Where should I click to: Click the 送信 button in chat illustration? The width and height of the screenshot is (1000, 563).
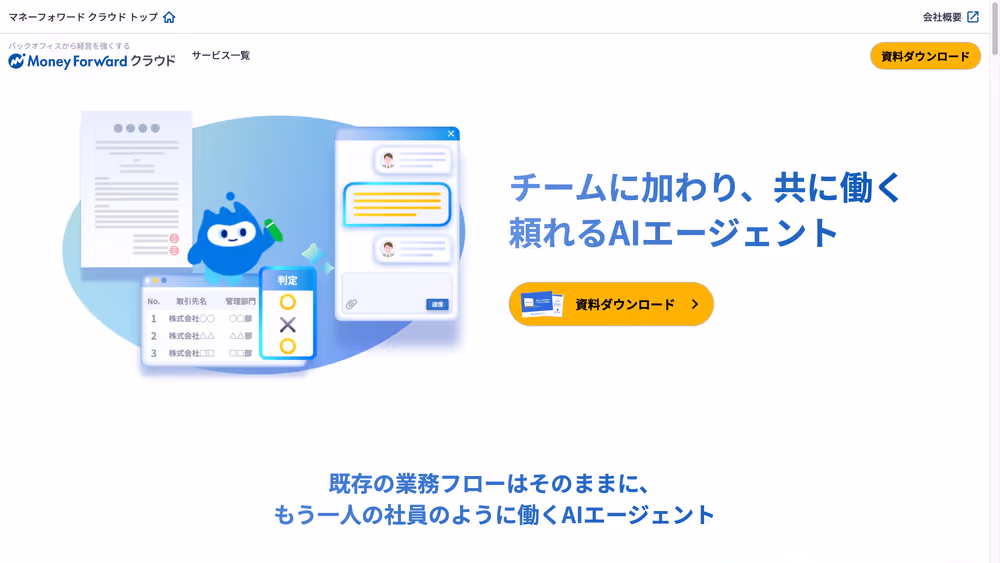click(437, 305)
